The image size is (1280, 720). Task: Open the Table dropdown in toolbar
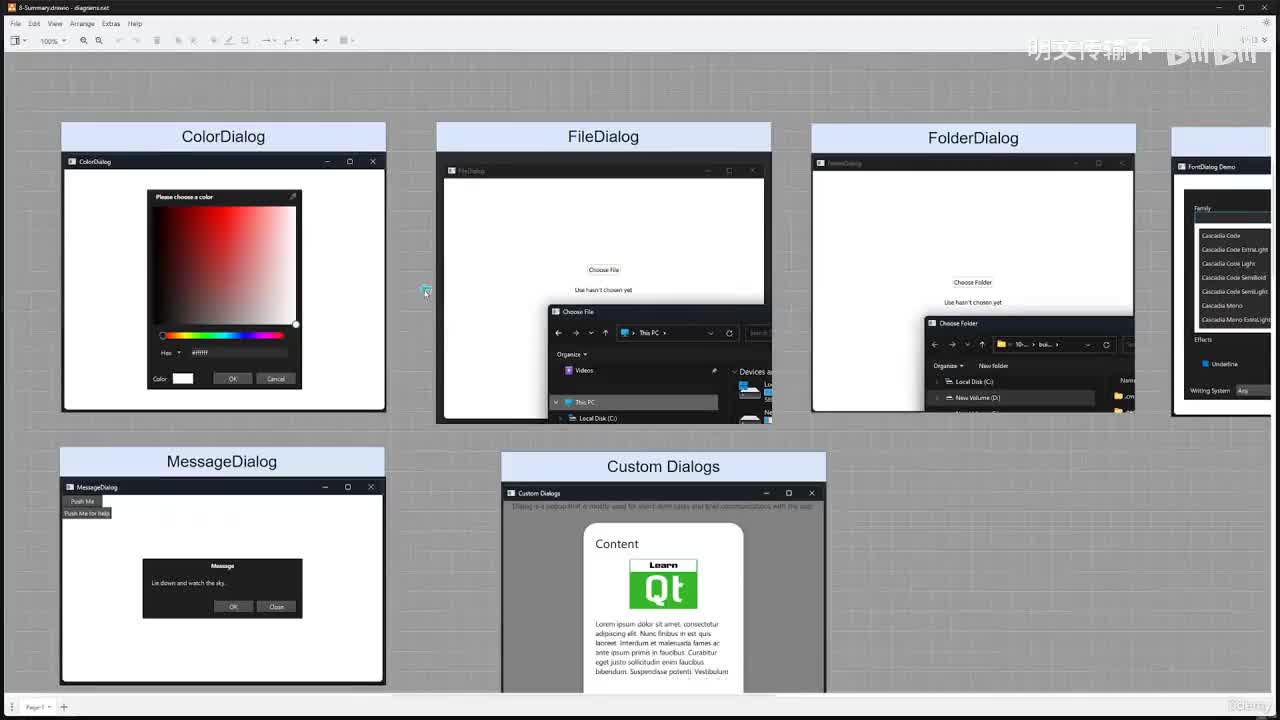pos(346,41)
